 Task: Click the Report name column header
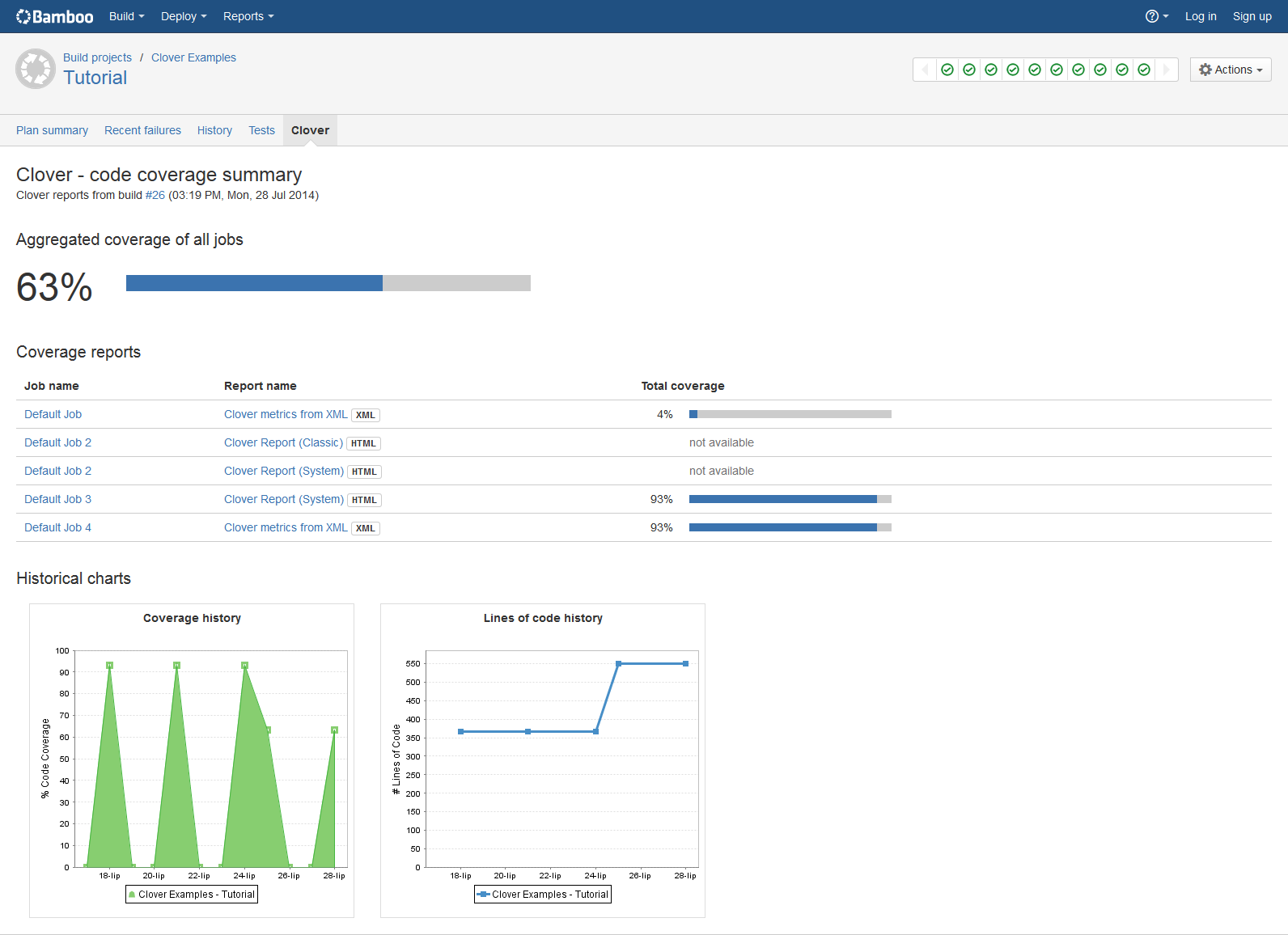click(261, 386)
